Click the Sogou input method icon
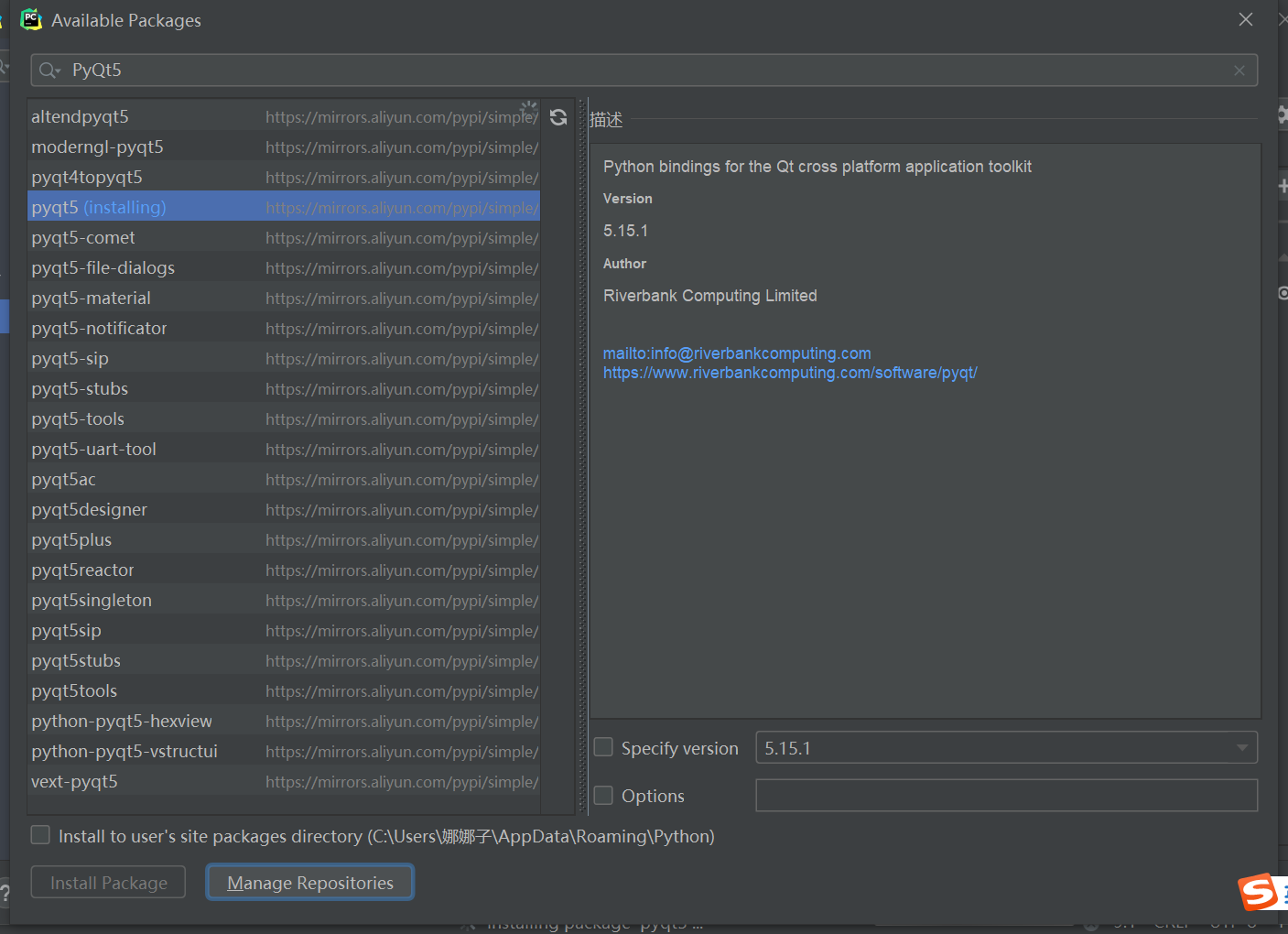 point(1257,892)
